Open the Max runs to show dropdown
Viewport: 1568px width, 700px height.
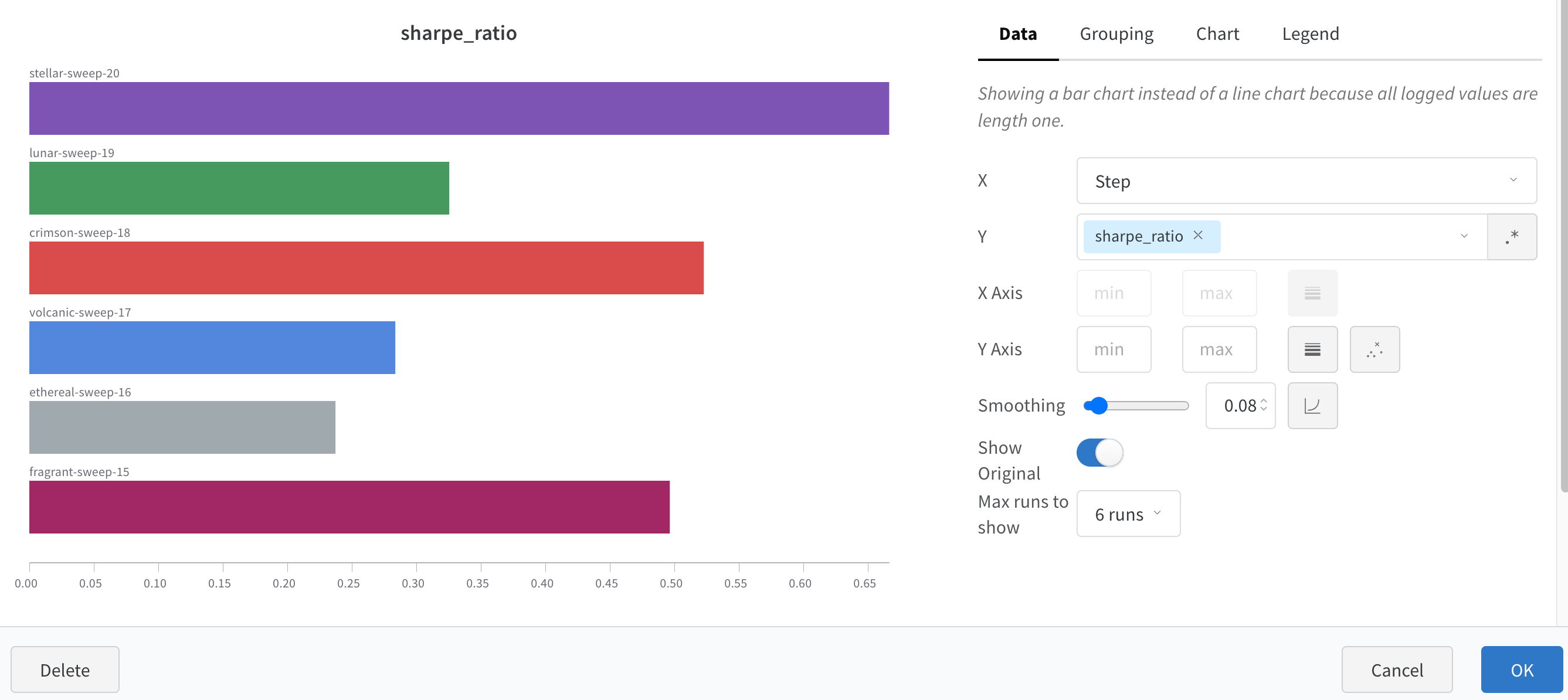1127,513
